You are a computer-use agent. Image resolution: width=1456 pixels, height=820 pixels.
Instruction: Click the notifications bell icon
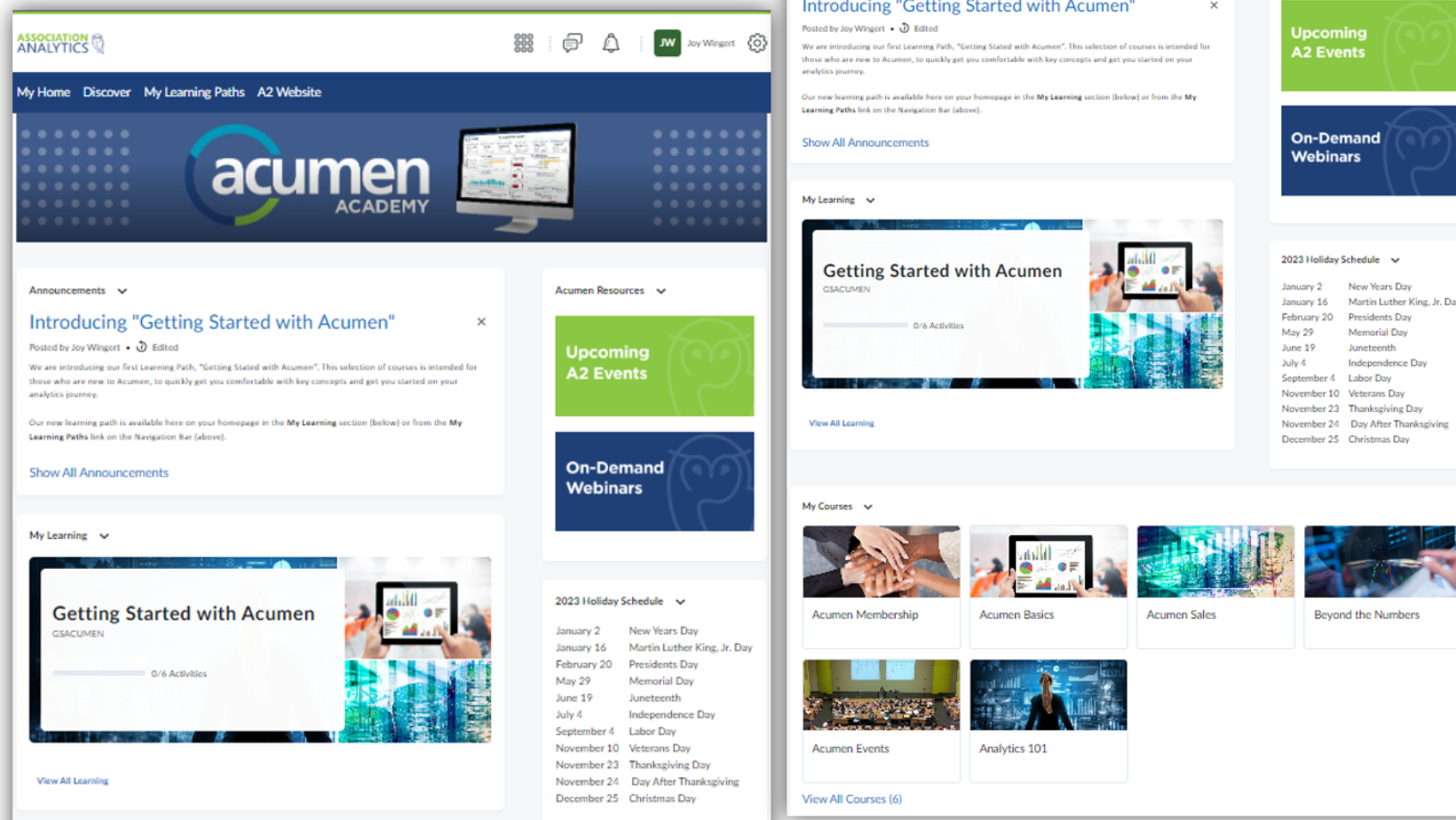611,43
